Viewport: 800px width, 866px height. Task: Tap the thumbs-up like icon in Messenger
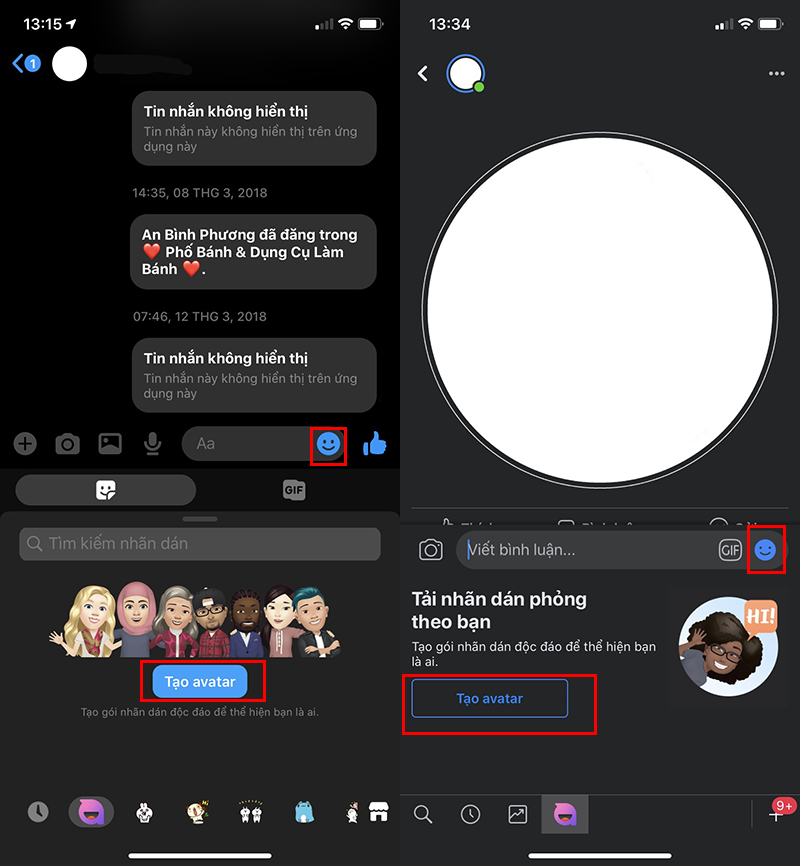pyautogui.click(x=375, y=444)
